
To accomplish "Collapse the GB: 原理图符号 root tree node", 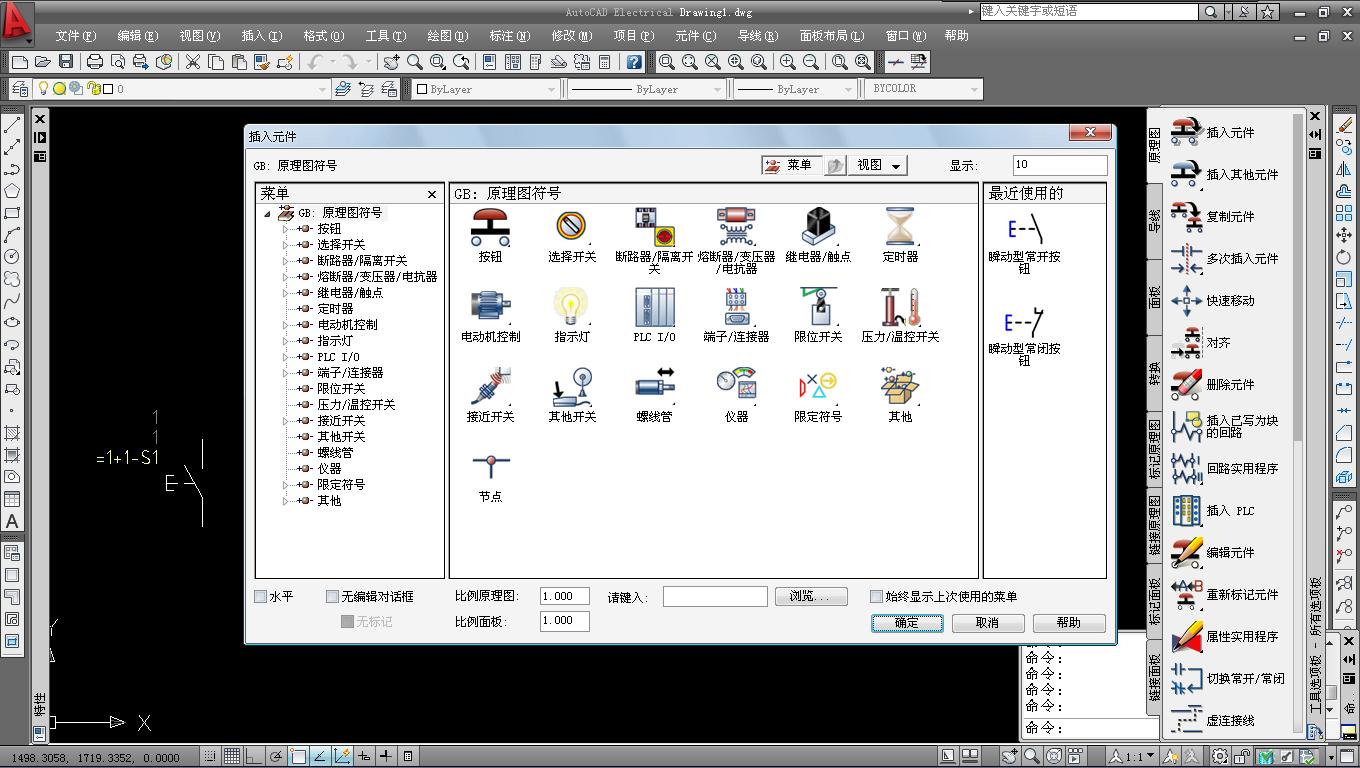I will point(267,213).
